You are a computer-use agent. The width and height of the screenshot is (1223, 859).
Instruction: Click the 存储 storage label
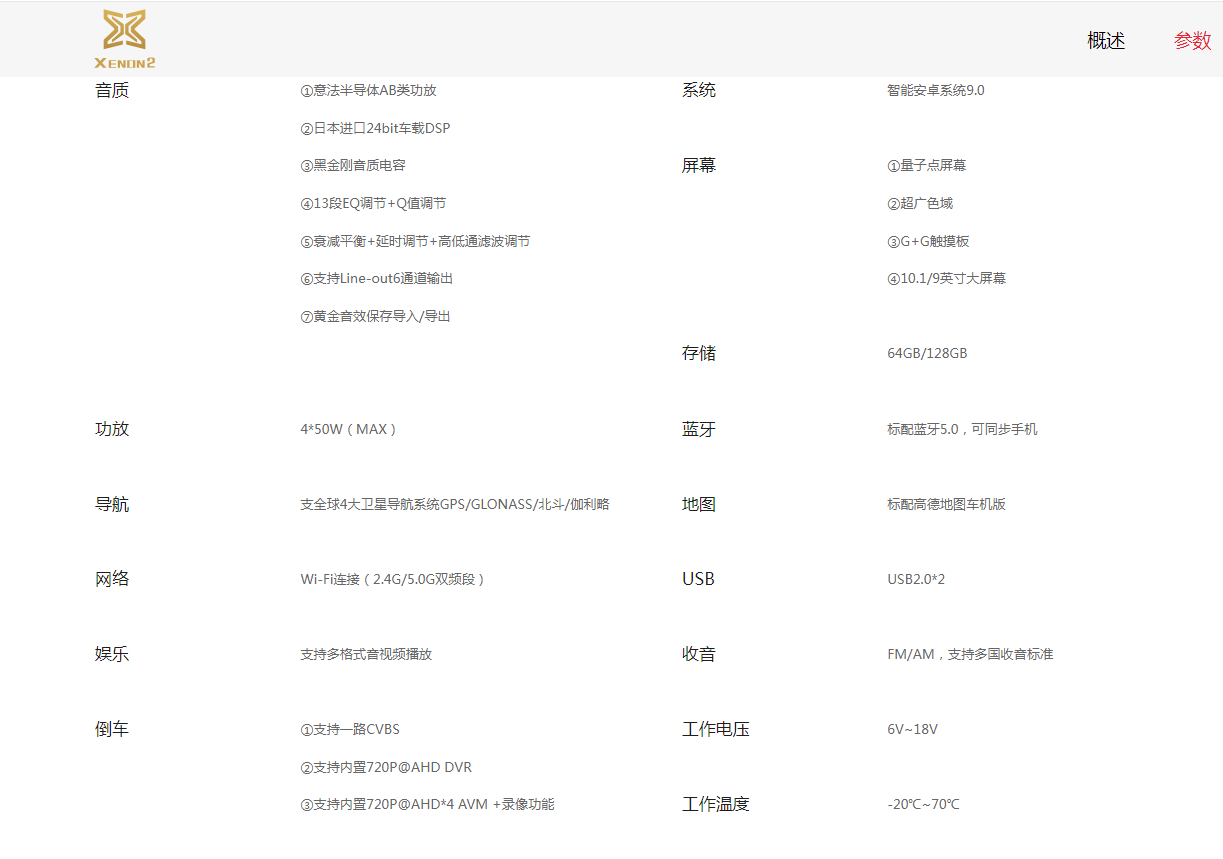pyautogui.click(x=698, y=353)
